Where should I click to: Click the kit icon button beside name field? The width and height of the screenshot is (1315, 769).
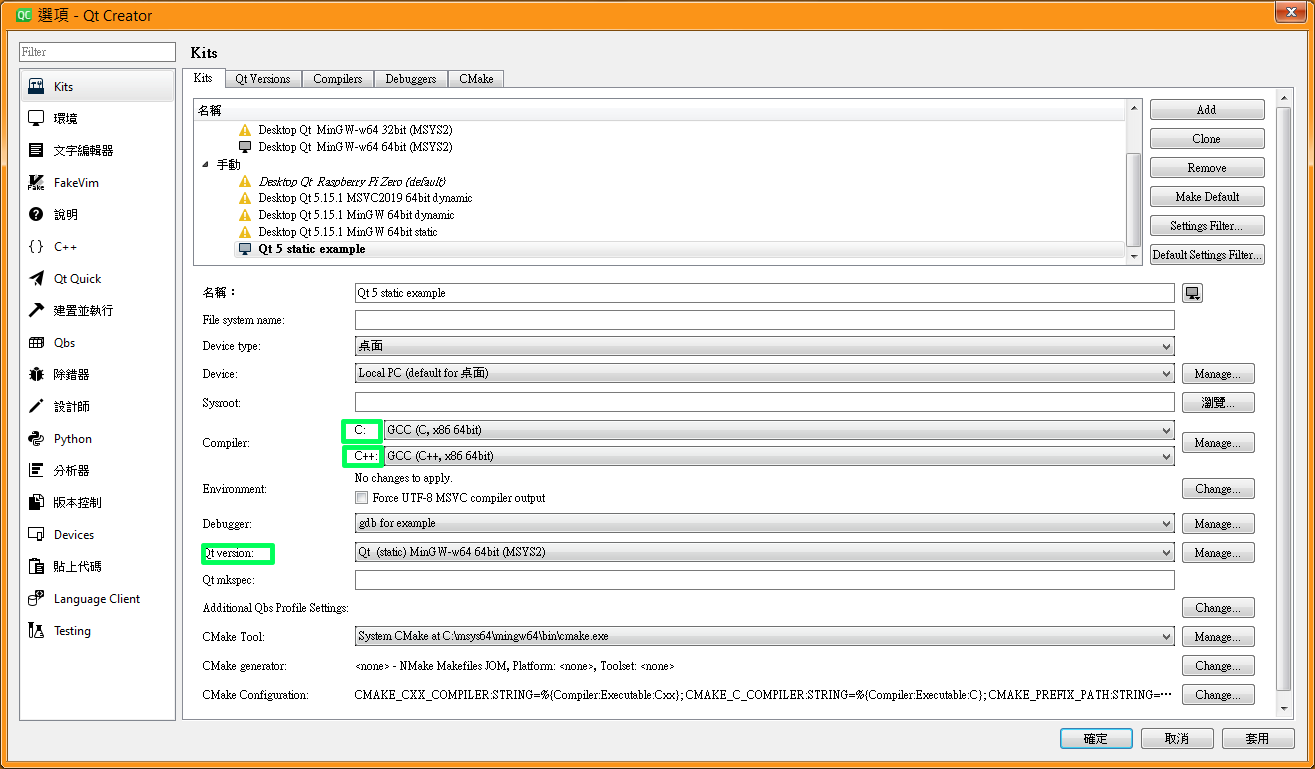pyautogui.click(x=1192, y=293)
